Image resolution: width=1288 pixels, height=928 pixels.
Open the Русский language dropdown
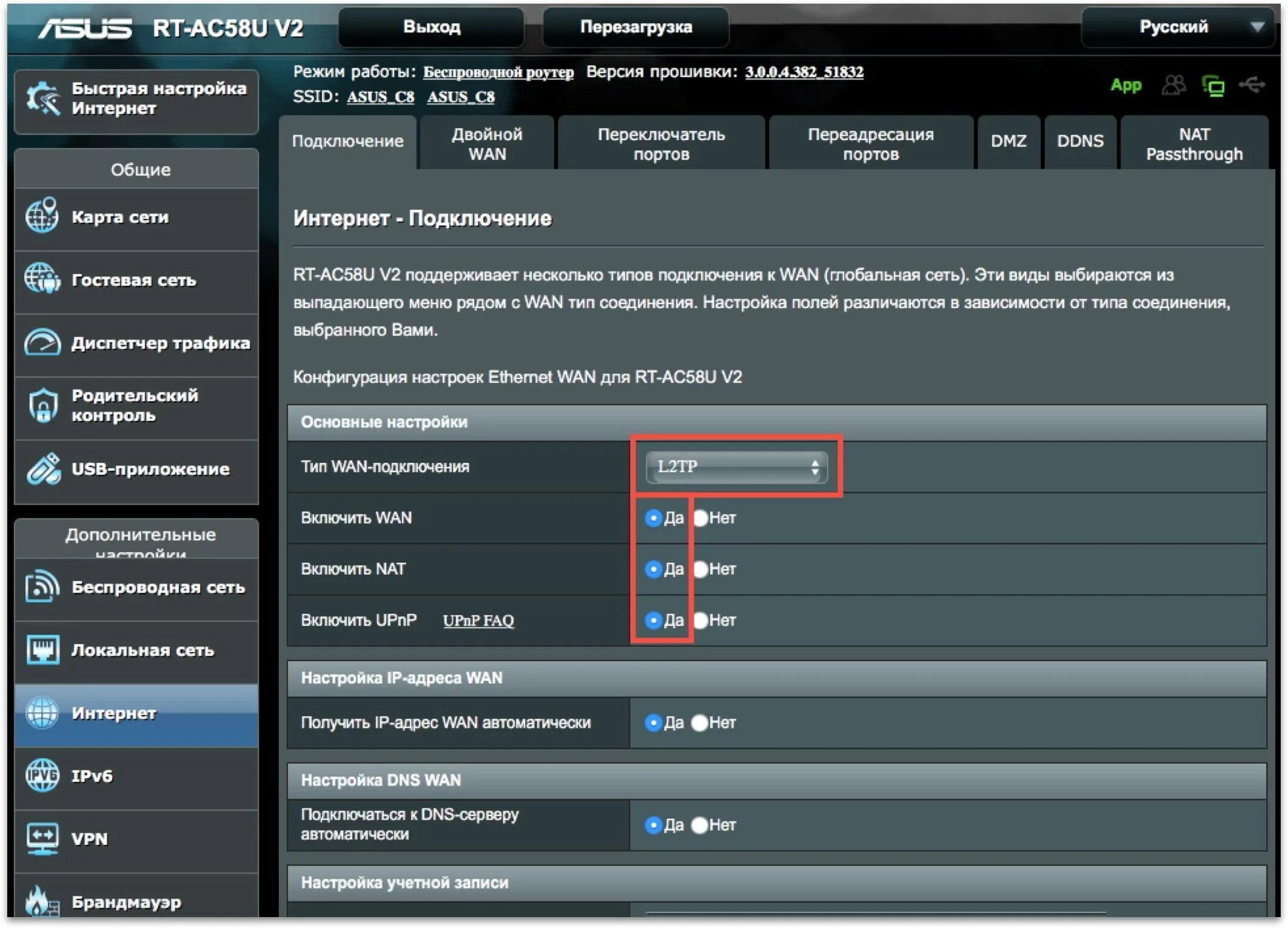point(1179,27)
